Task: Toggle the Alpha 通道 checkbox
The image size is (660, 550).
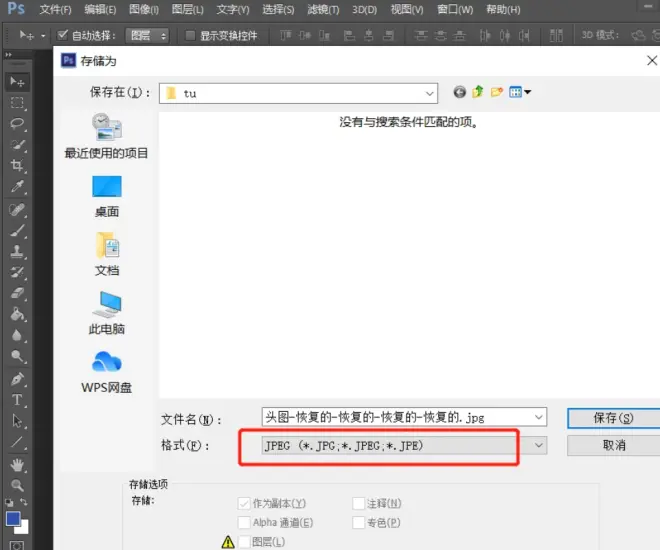Action: tap(244, 523)
